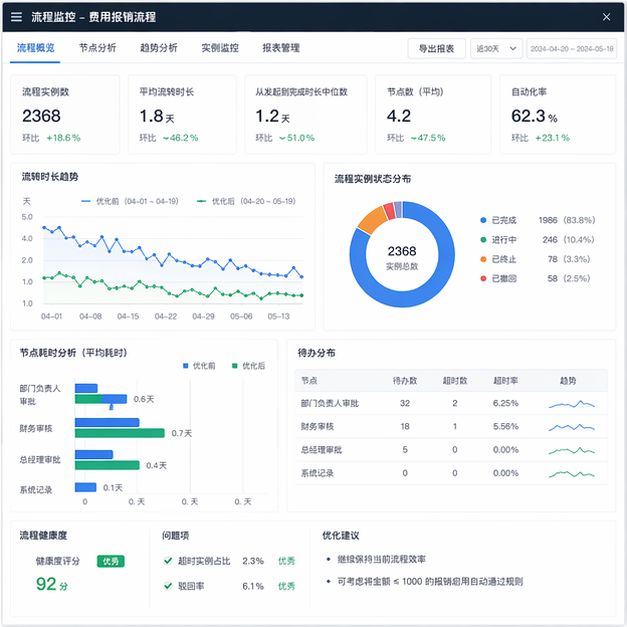Click the 环比 +18.6% text
Image resolution: width=627 pixels, height=627 pixels.
point(51,138)
